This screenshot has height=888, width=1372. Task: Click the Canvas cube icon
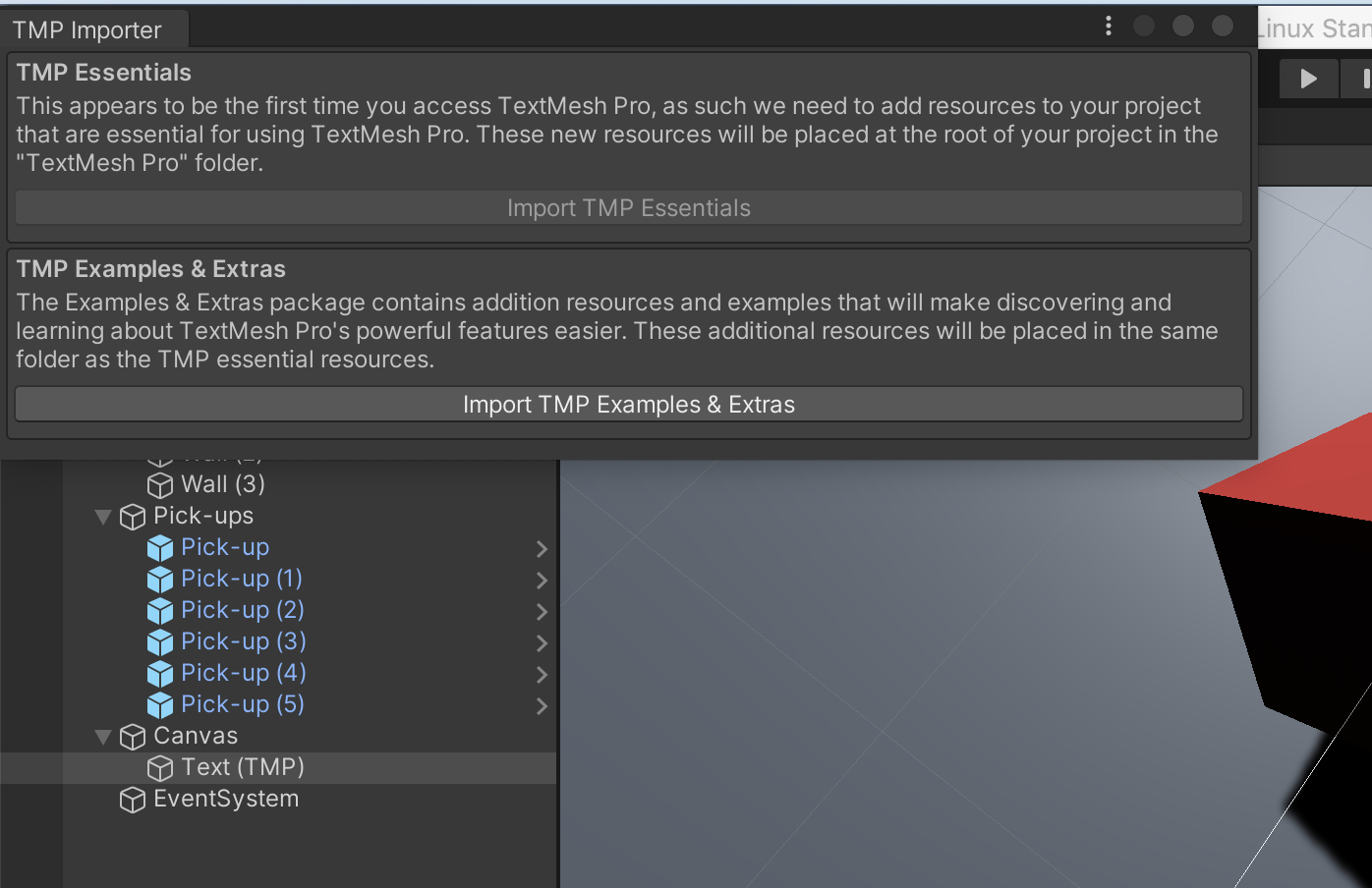(x=133, y=737)
